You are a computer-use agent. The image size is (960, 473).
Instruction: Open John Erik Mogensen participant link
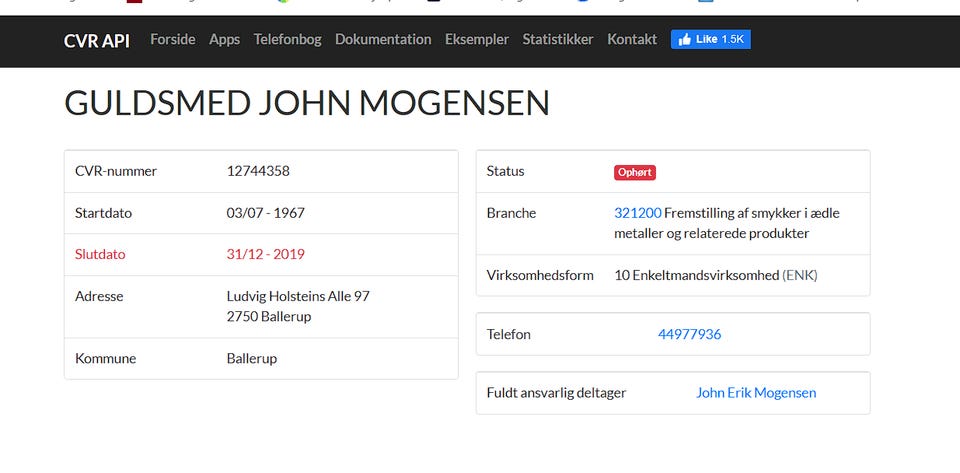pos(756,393)
